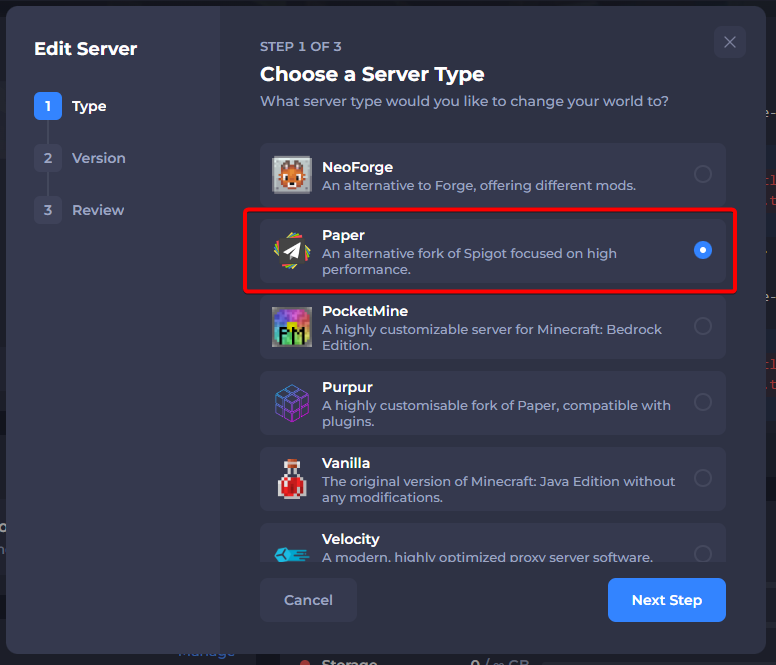Click 'Minecraft: Bedrock Edition' description text
The image size is (776, 665).
[x=492, y=337]
